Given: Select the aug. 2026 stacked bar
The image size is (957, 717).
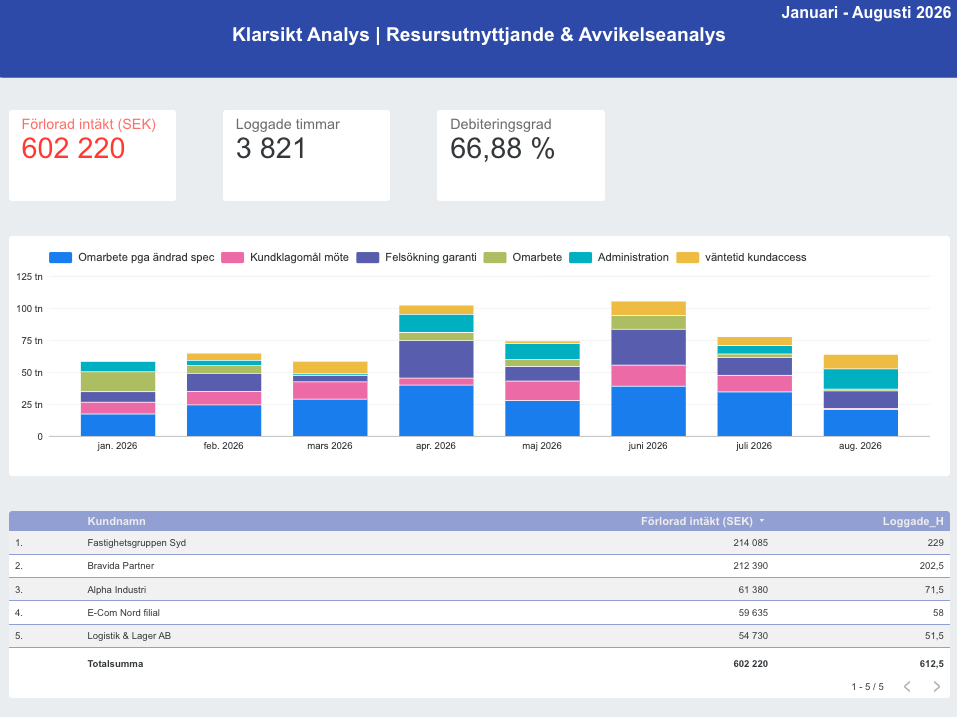Looking at the screenshot, I should (x=861, y=395).
